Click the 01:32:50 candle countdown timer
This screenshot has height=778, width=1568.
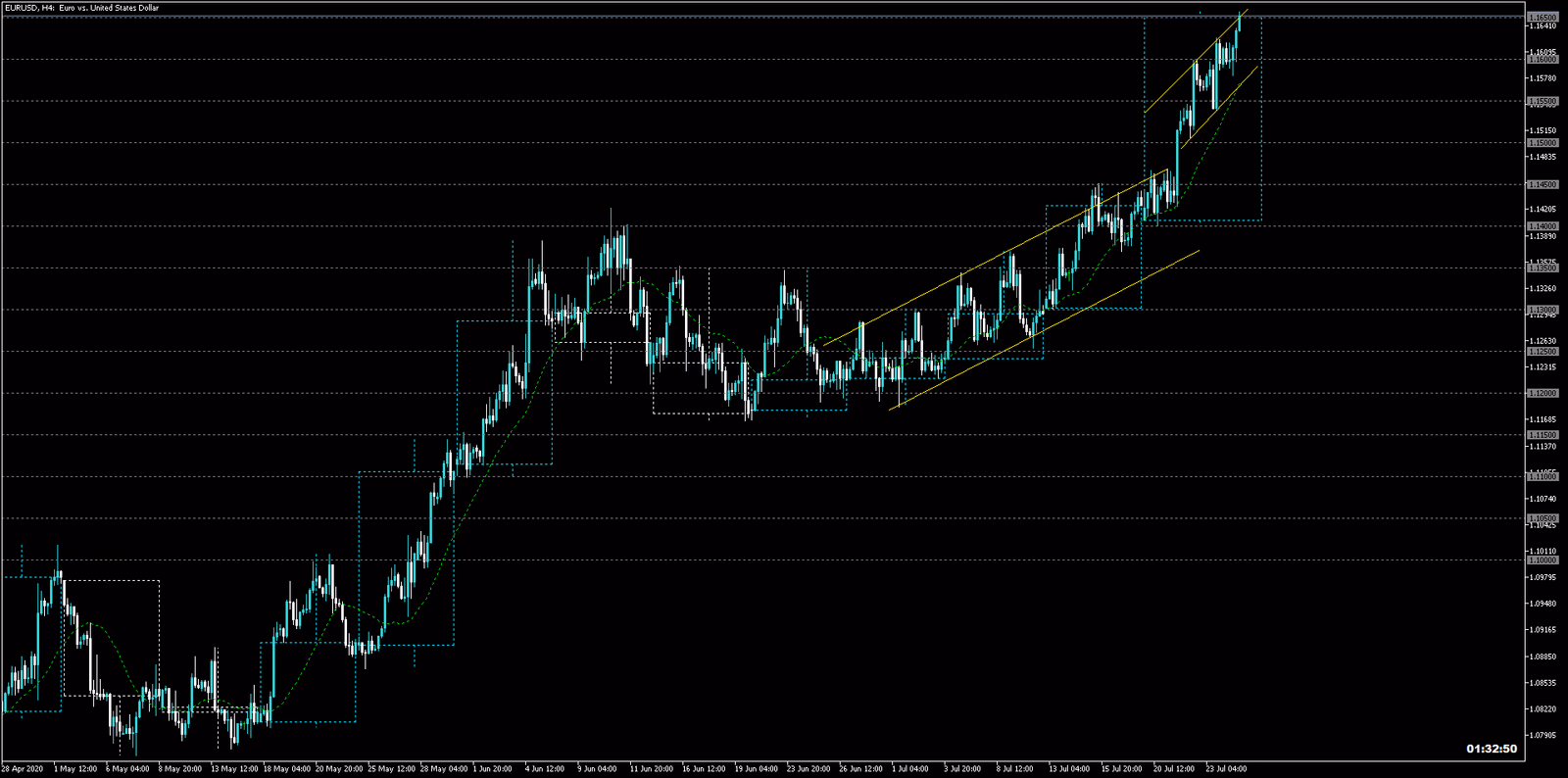[x=1491, y=749]
